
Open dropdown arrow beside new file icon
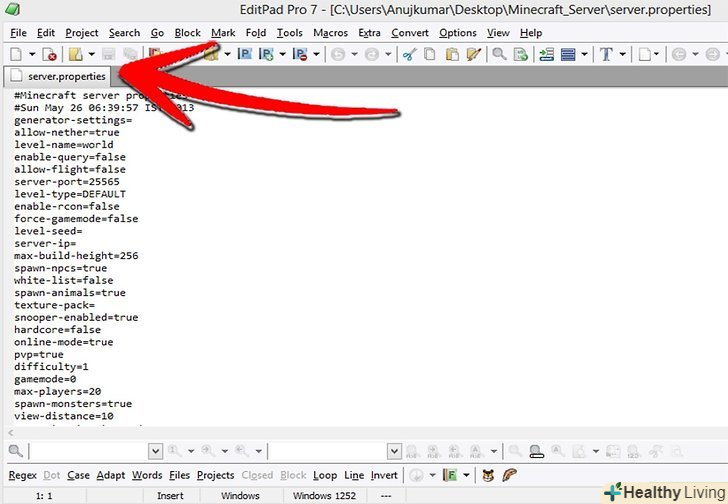tap(32, 54)
